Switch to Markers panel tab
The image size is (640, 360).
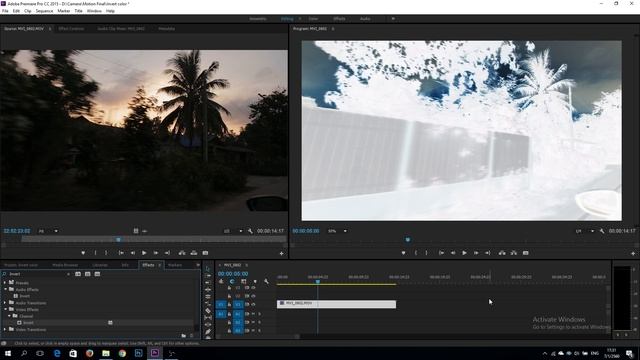[x=175, y=265]
